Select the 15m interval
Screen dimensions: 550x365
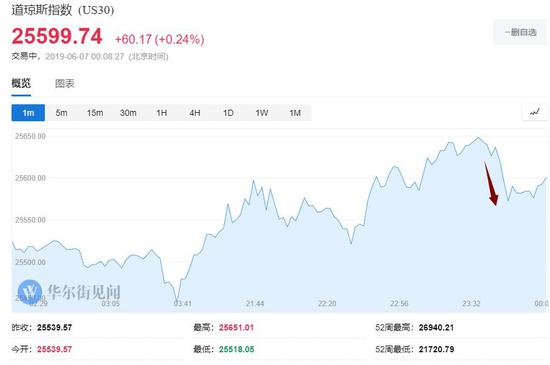95,113
